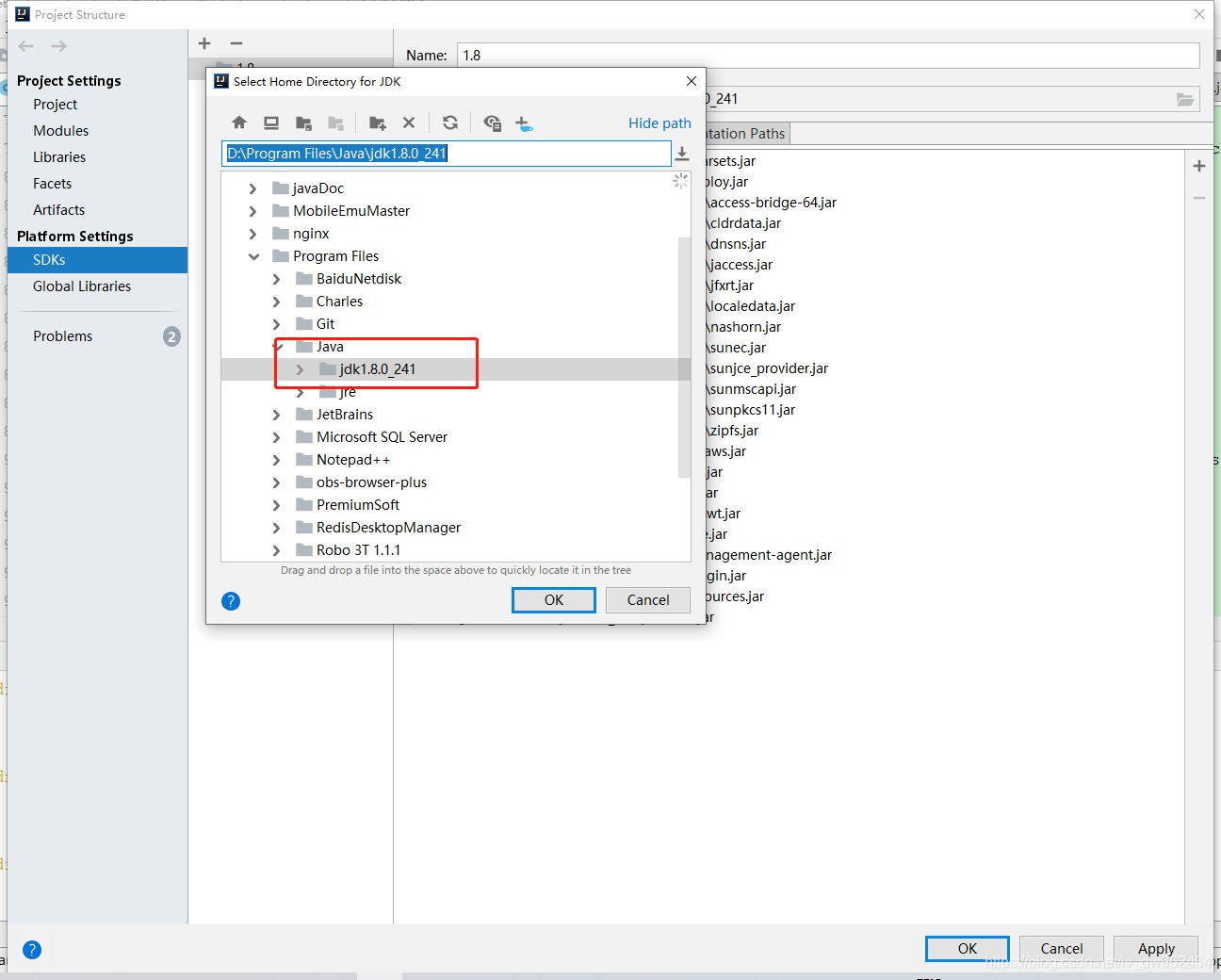This screenshot has width=1221, height=980.
Task: Select sunjce_provider.jar classpath entry
Action: [x=767, y=368]
